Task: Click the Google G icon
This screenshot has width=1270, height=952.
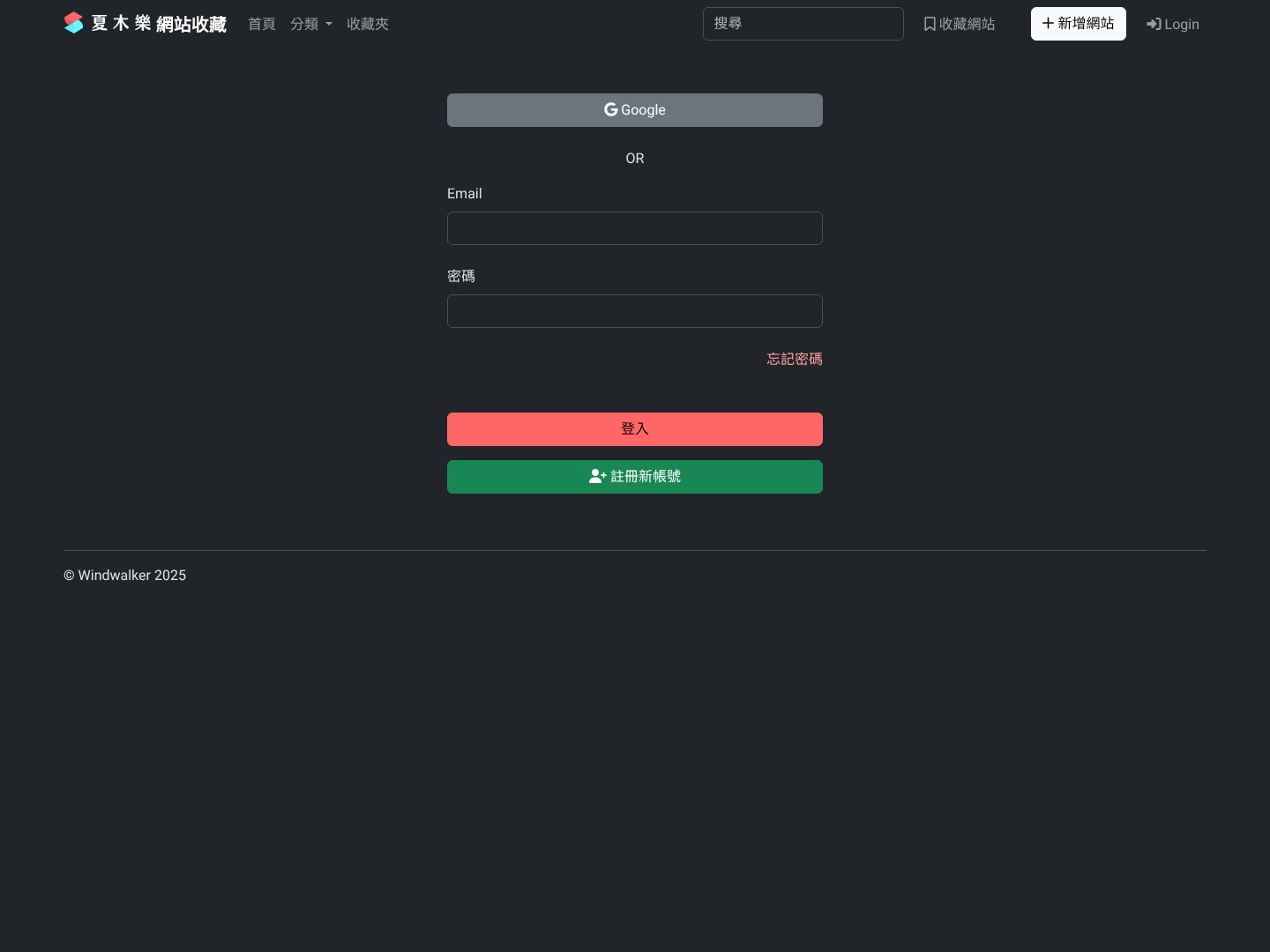Action: pyautogui.click(x=610, y=109)
